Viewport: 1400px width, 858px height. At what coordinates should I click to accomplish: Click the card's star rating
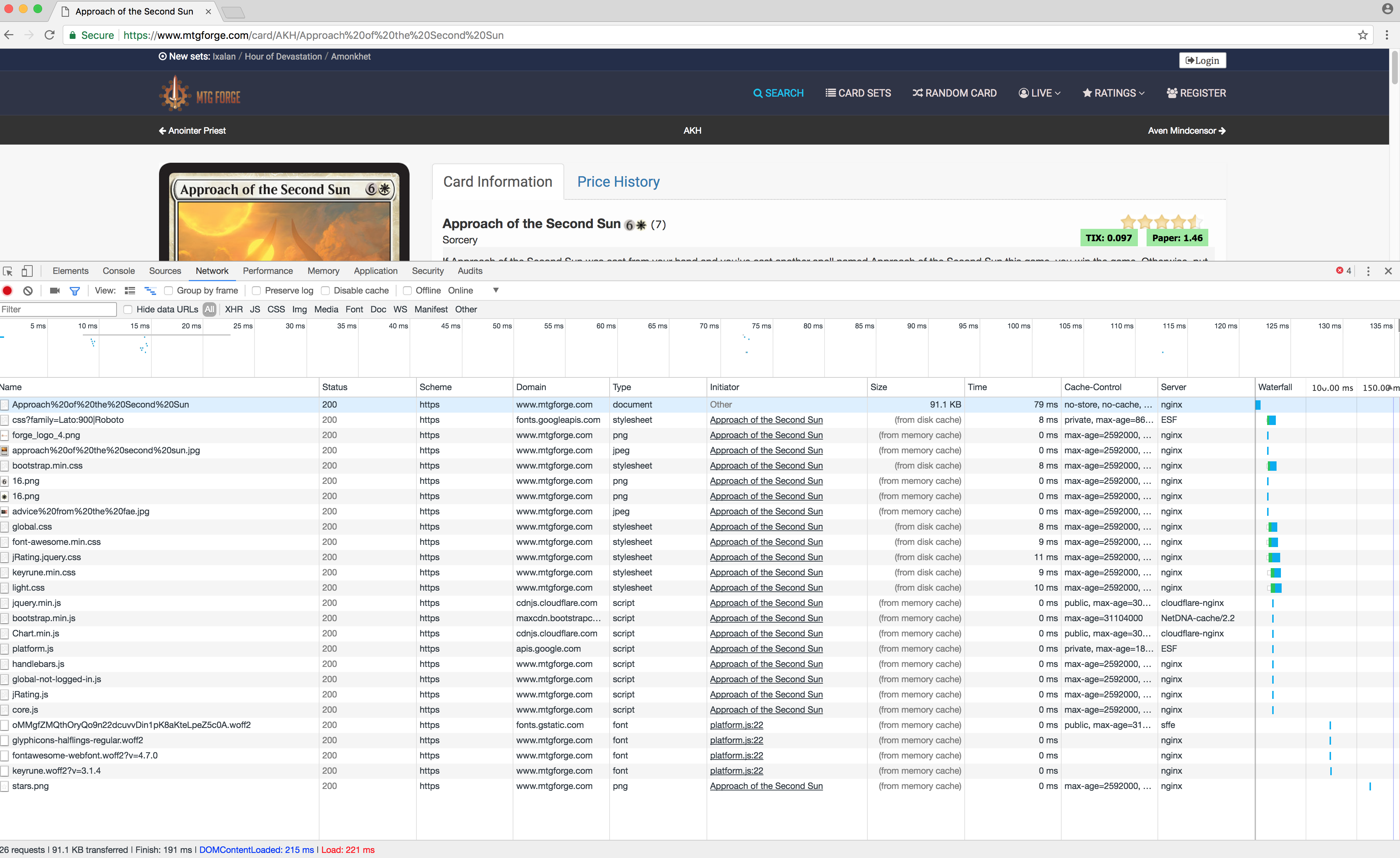1161,222
